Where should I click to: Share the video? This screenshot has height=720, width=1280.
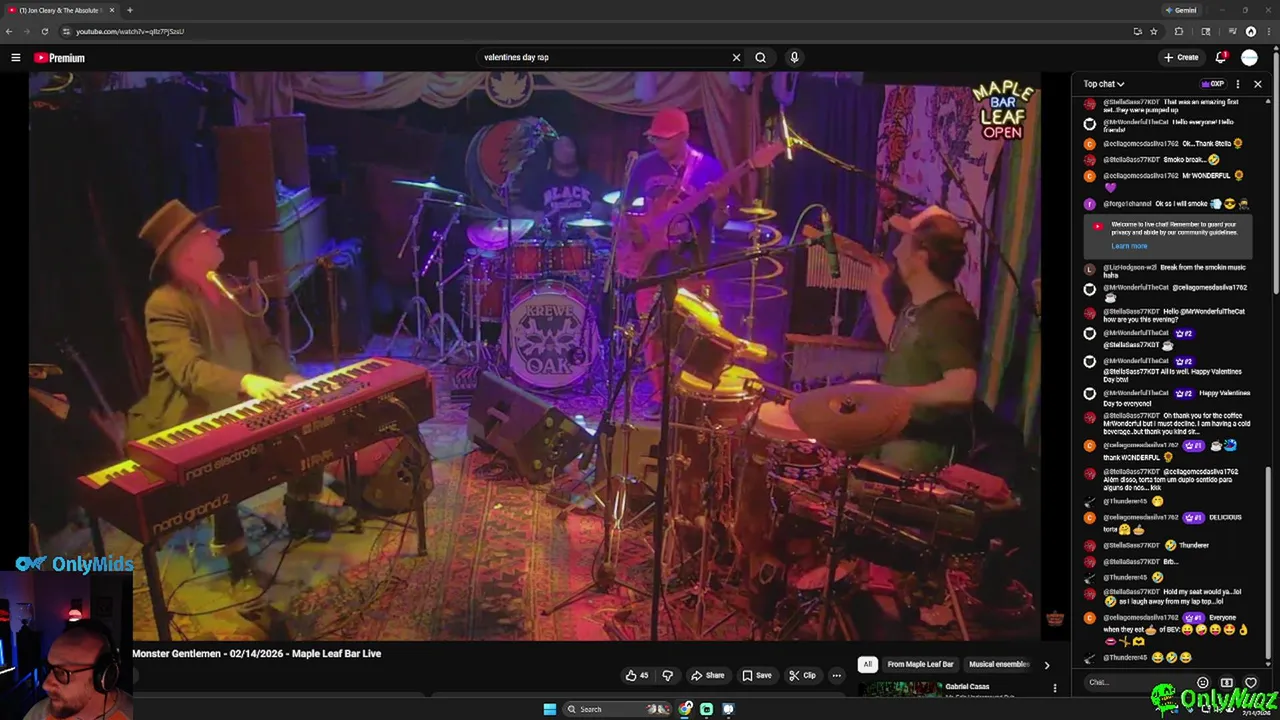[x=708, y=675]
